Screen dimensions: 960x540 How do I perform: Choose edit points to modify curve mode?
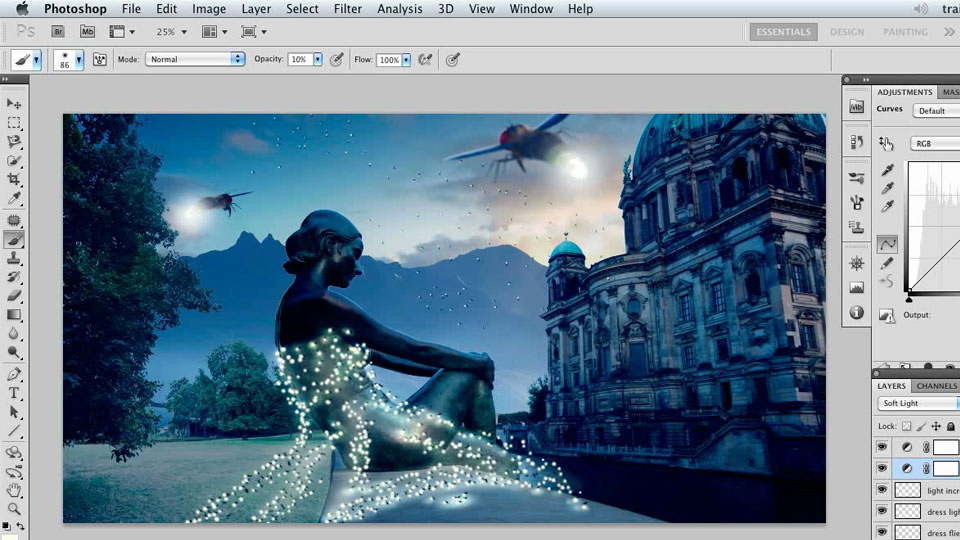(x=887, y=244)
